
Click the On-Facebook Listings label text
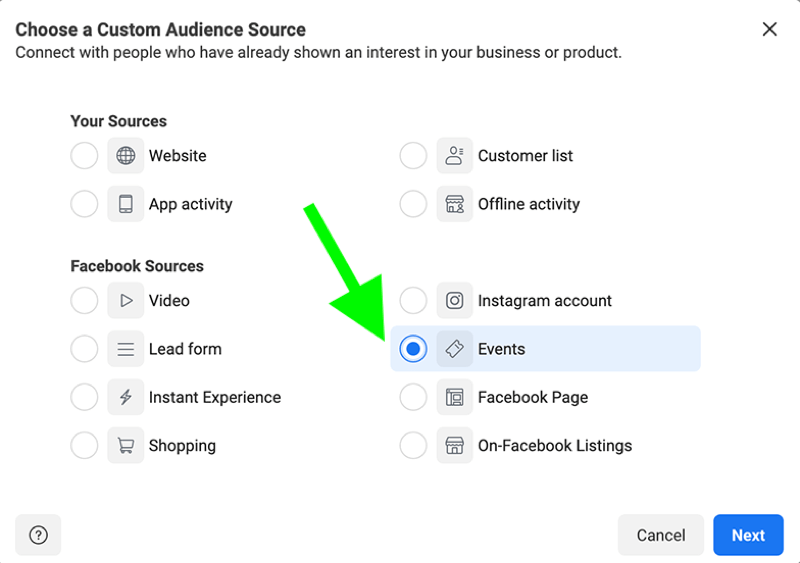pyautogui.click(x=555, y=446)
